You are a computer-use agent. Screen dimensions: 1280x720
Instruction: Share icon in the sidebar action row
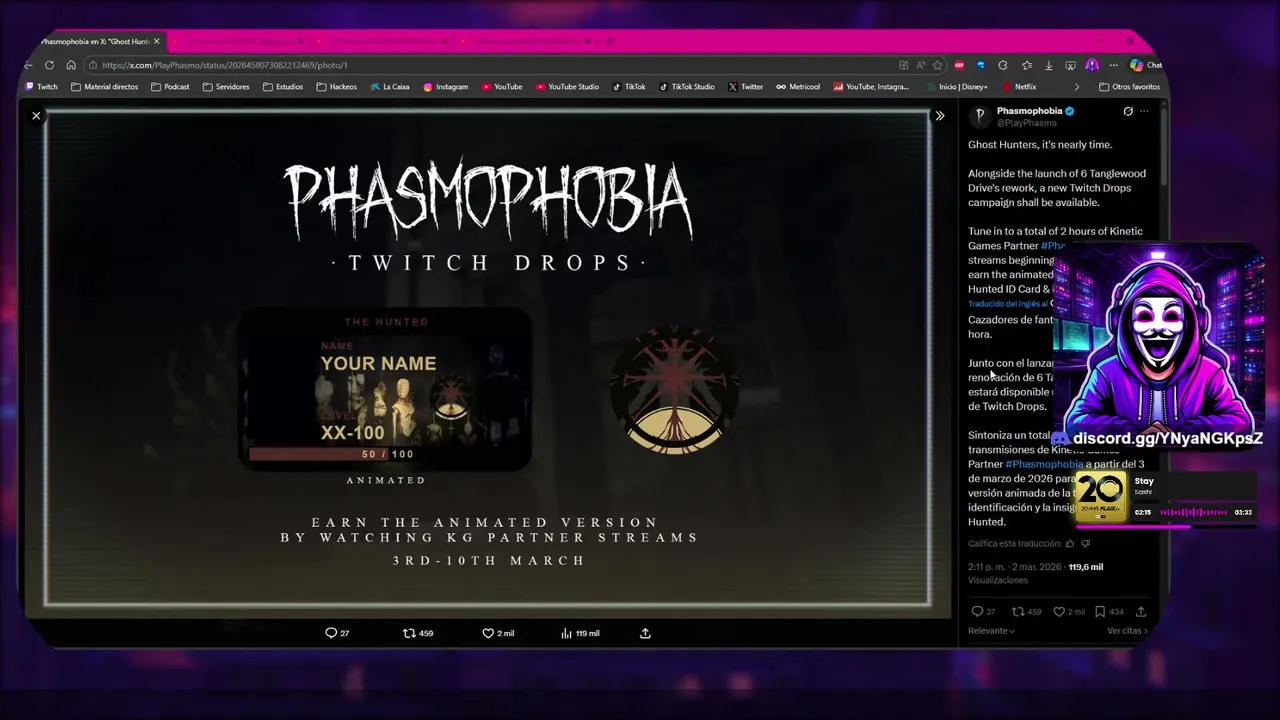1141,611
